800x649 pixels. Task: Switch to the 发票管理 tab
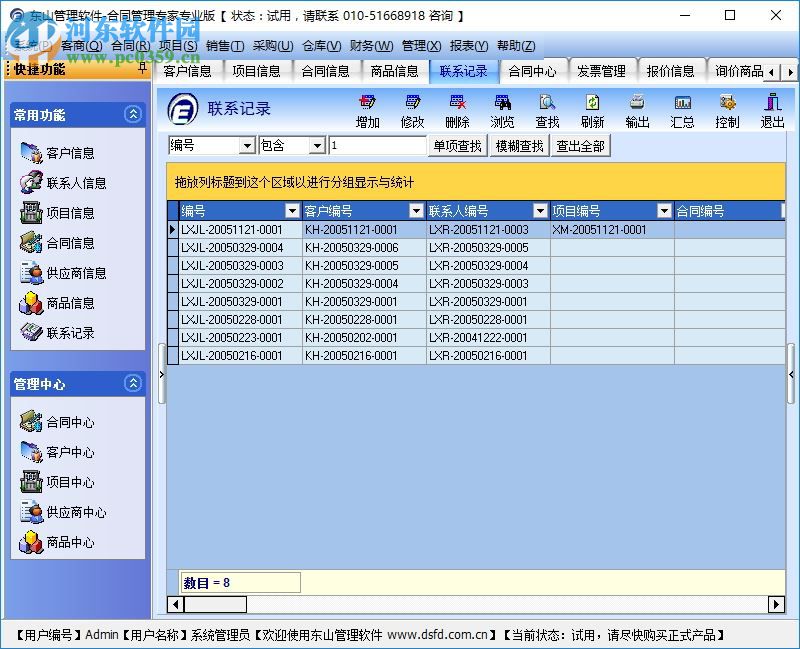tap(603, 70)
